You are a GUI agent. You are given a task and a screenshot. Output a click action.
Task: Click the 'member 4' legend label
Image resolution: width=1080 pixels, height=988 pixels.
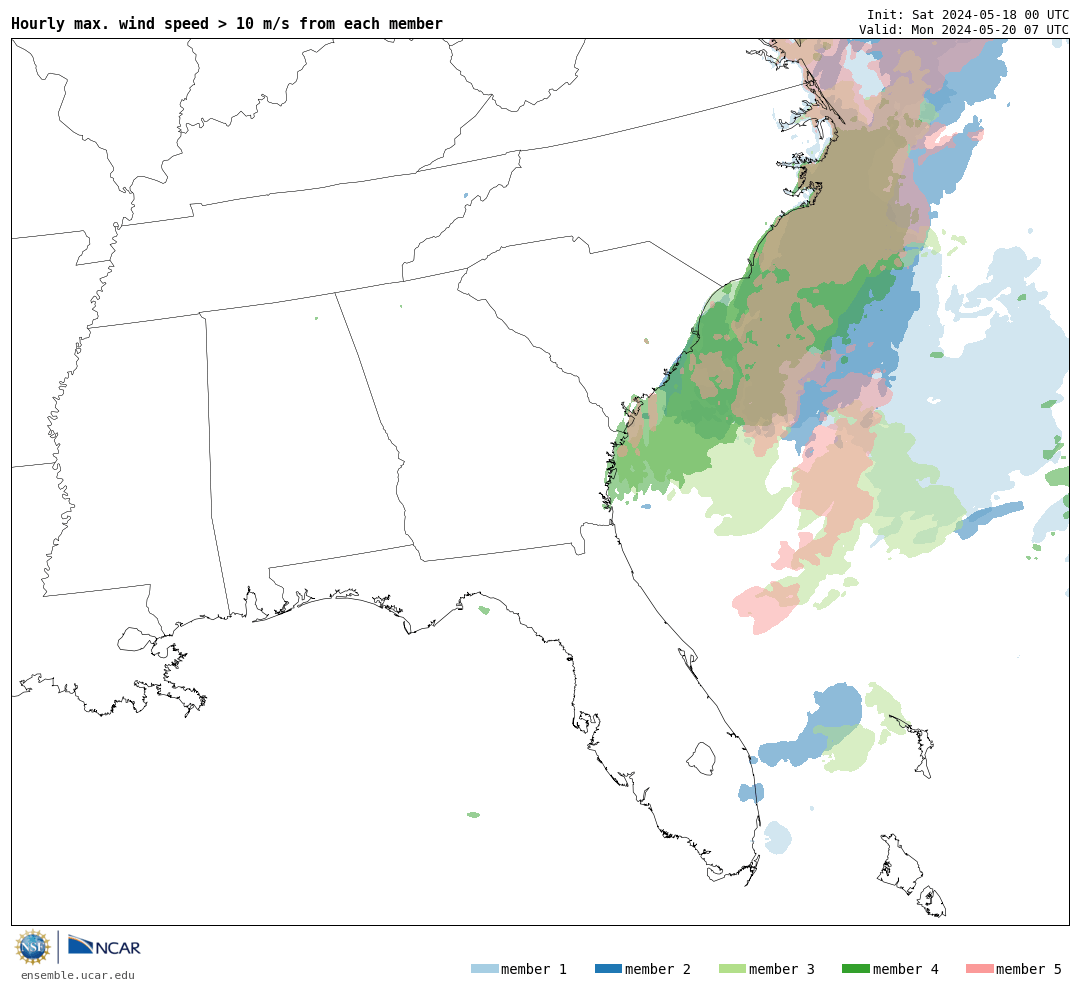coord(906,969)
